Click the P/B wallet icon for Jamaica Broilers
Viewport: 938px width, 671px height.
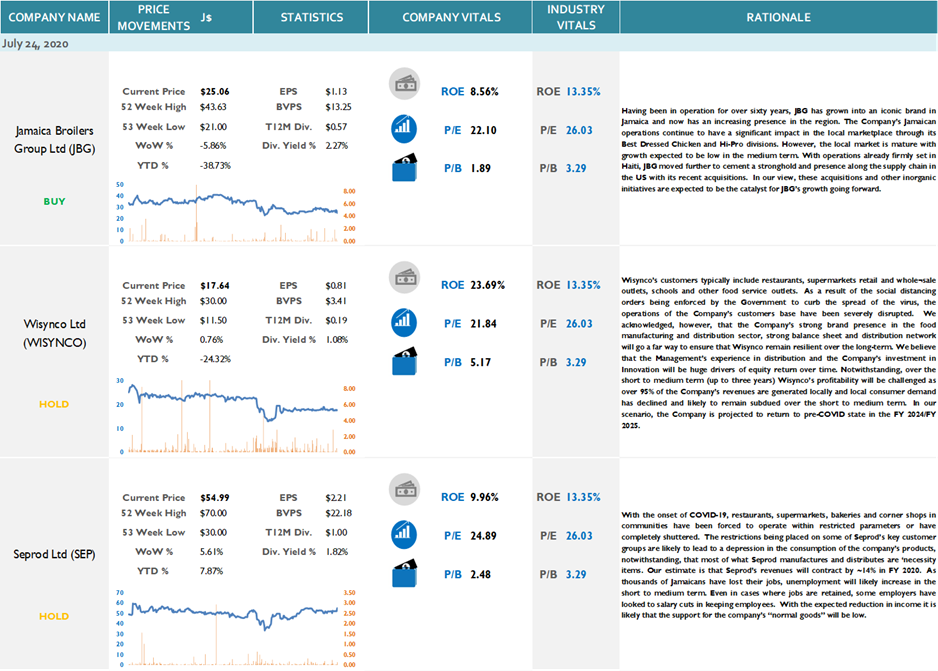[x=405, y=167]
